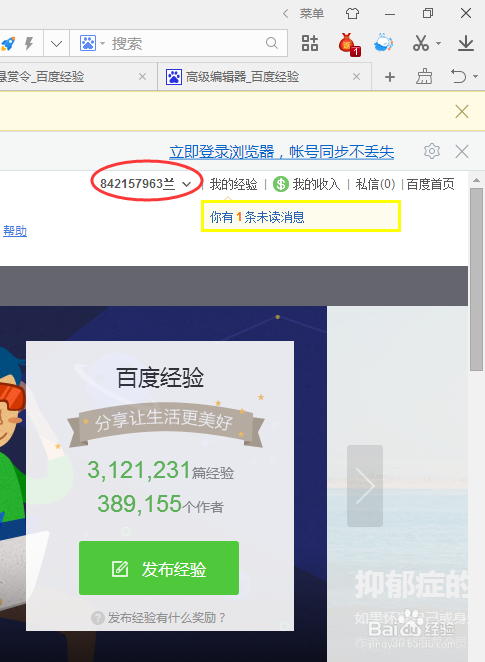Screen dimensions: 485x662
Task: Open the skin (shirt) icon
Action: [352, 14]
